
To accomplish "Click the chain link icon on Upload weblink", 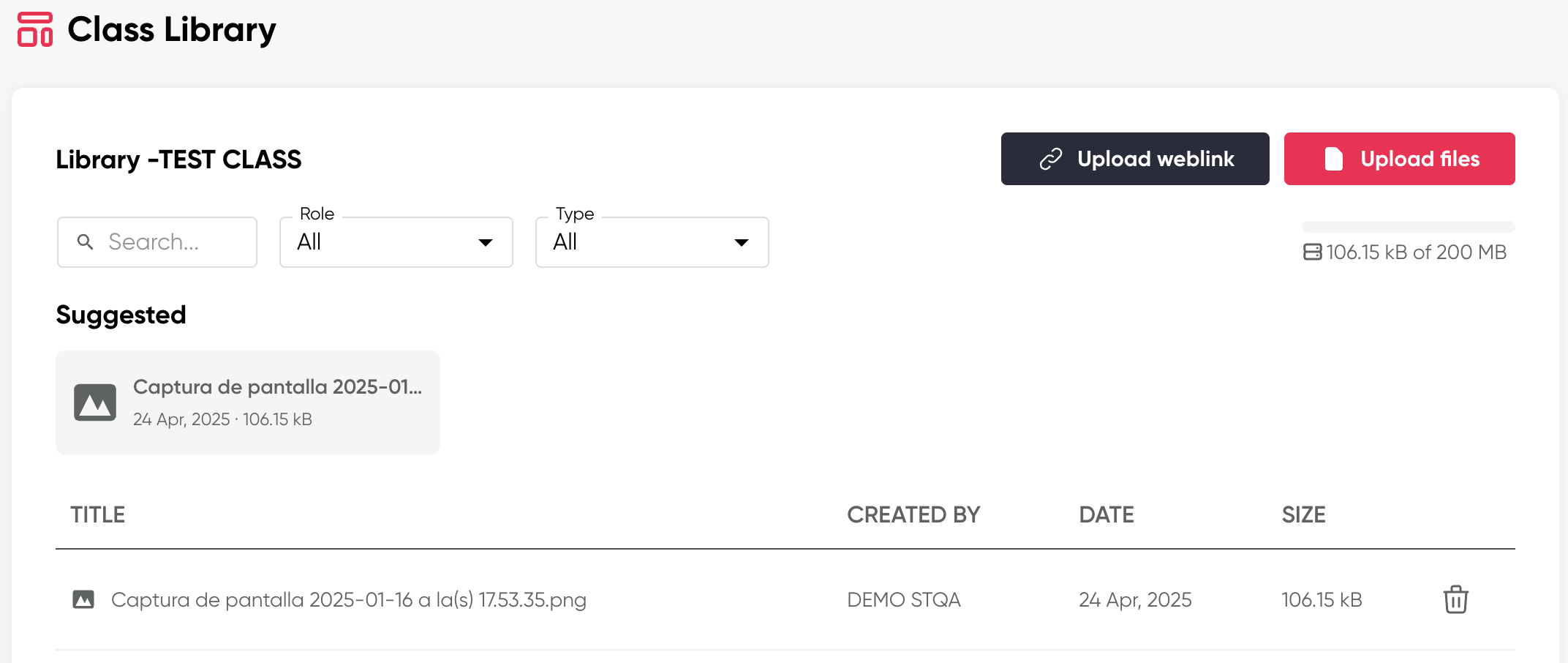I will (1051, 159).
